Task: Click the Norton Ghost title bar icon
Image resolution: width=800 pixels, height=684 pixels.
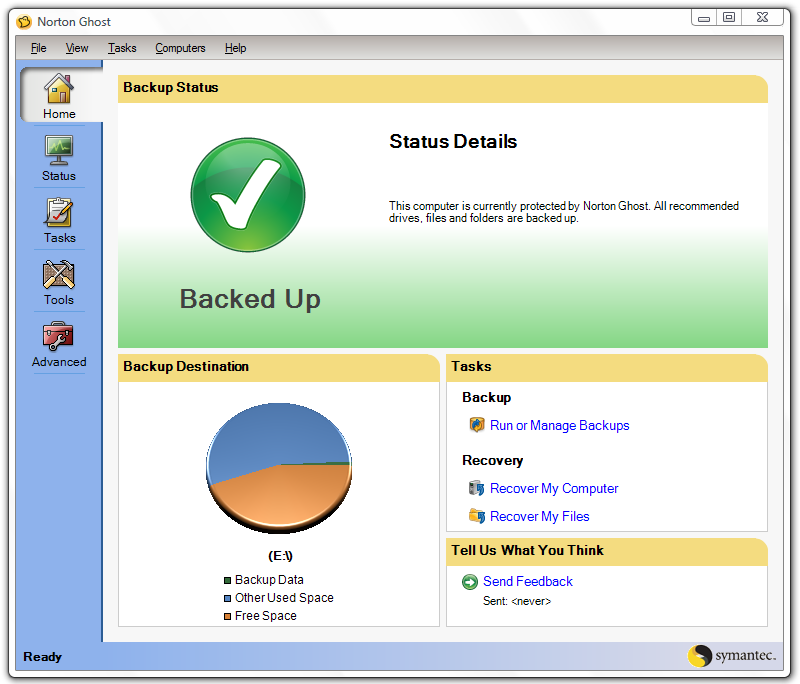Action: tap(24, 22)
